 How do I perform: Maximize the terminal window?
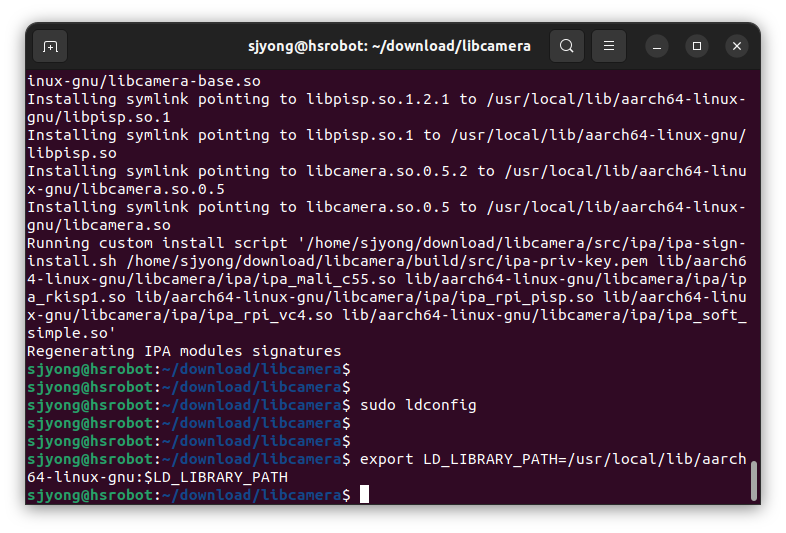point(697,47)
